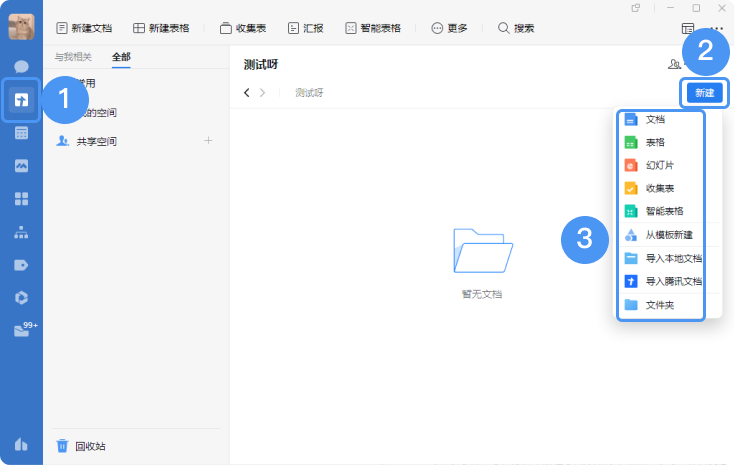Image resolution: width=735 pixels, height=465 pixels.
Task: Open the Messages chat icon in sidebar
Action: click(21, 66)
